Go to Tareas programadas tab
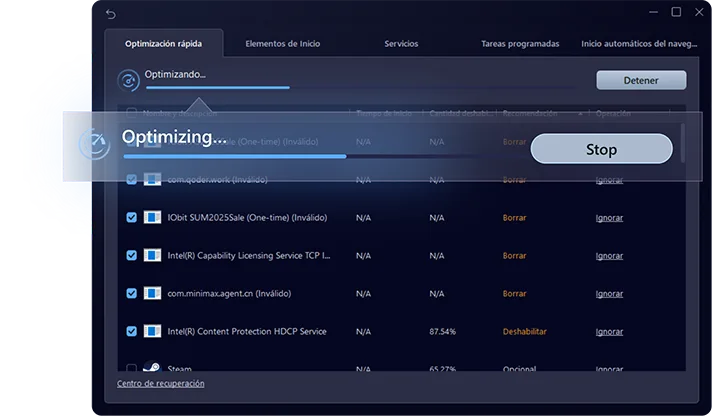The width and height of the screenshot is (712, 416). coord(520,44)
